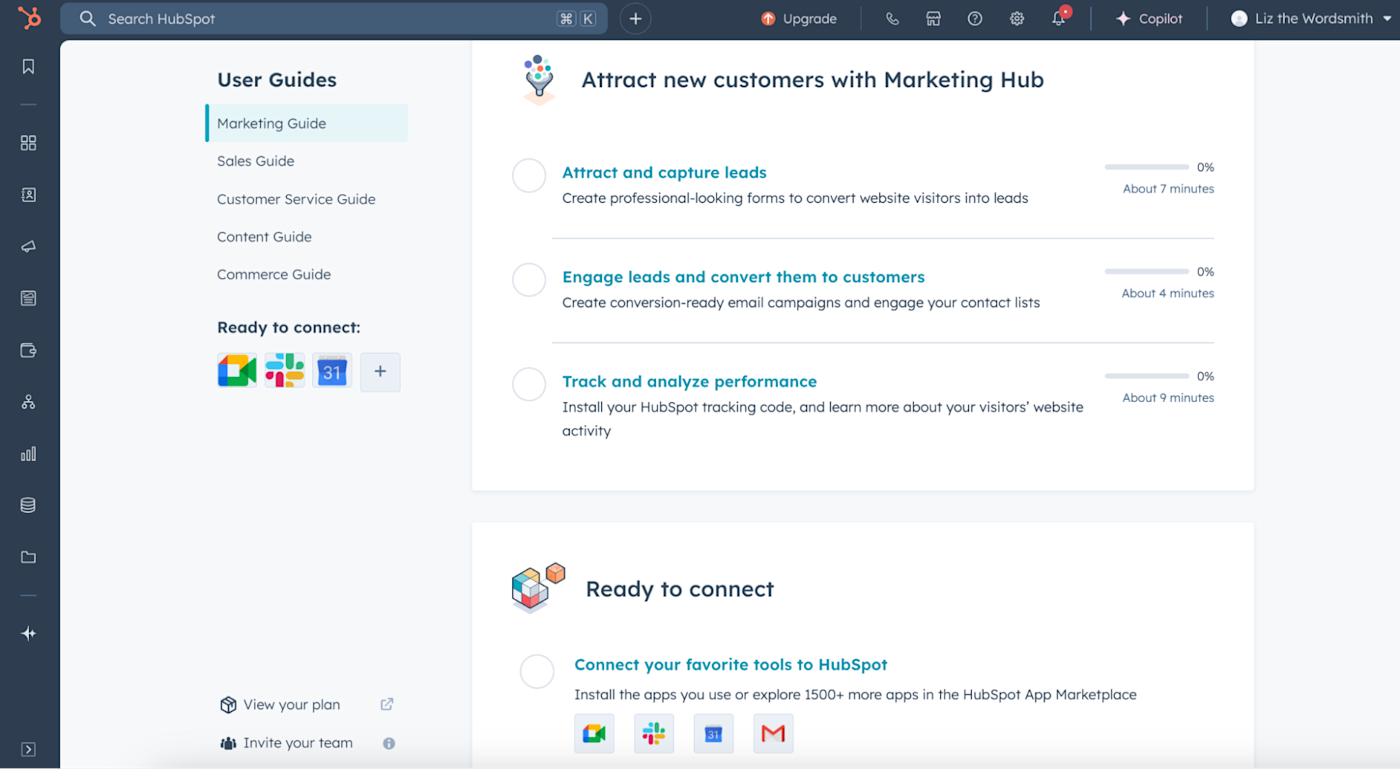1400x769 pixels.
Task: Open Connect your favorite tools to HubSpot
Action: point(731,664)
